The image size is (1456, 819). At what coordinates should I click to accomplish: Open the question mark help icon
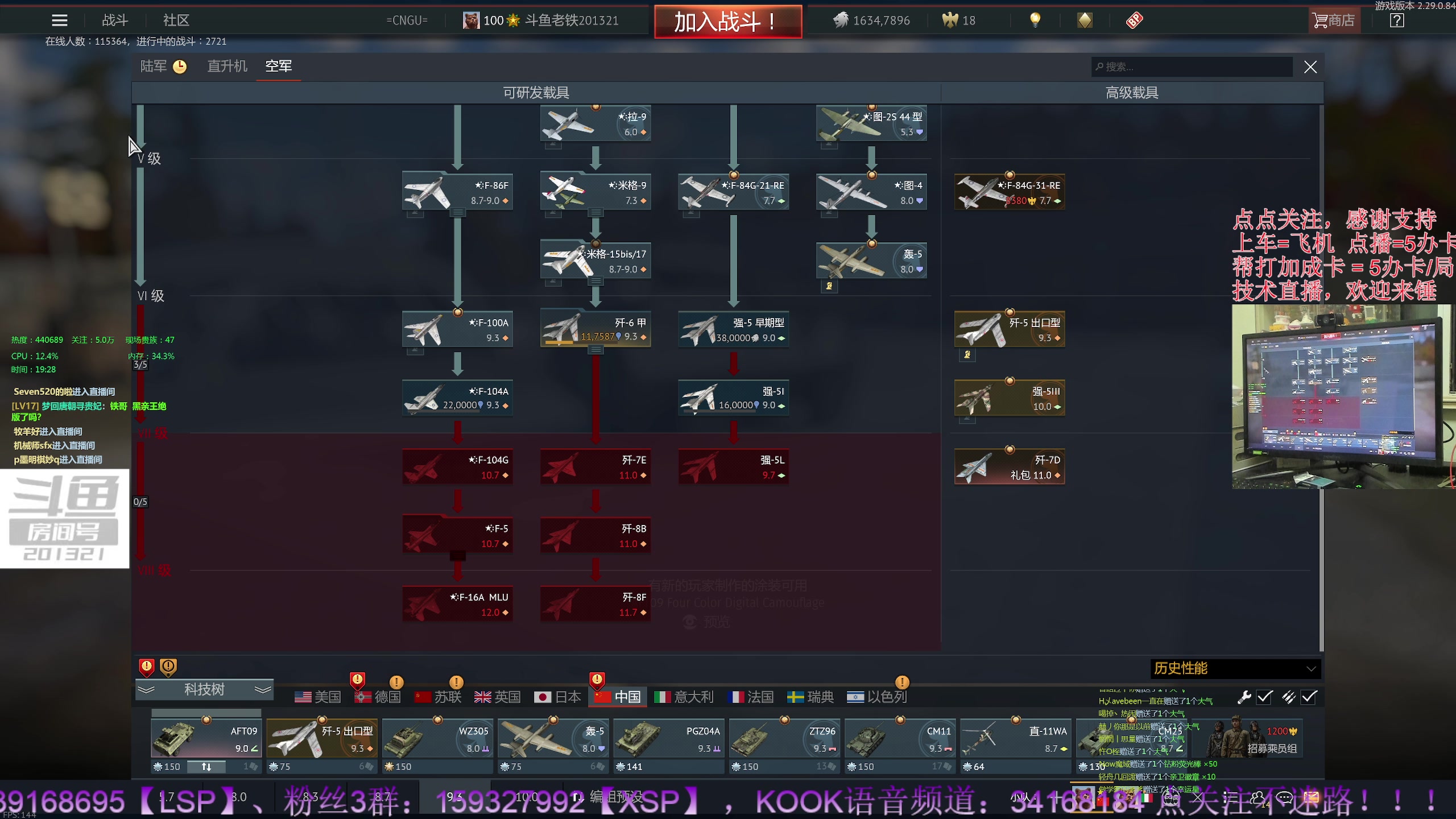point(1396,20)
